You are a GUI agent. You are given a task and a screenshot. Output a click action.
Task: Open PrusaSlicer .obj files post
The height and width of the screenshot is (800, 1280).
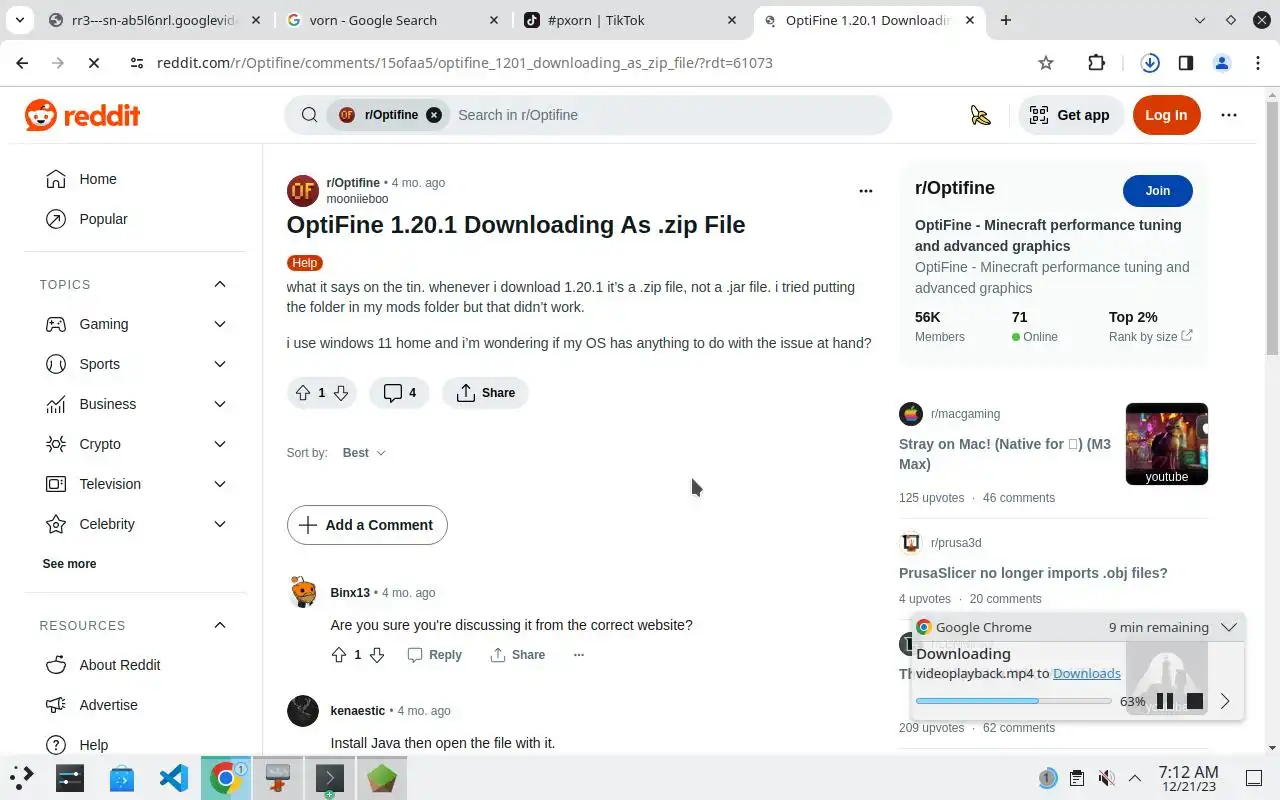pyautogui.click(x=1033, y=573)
